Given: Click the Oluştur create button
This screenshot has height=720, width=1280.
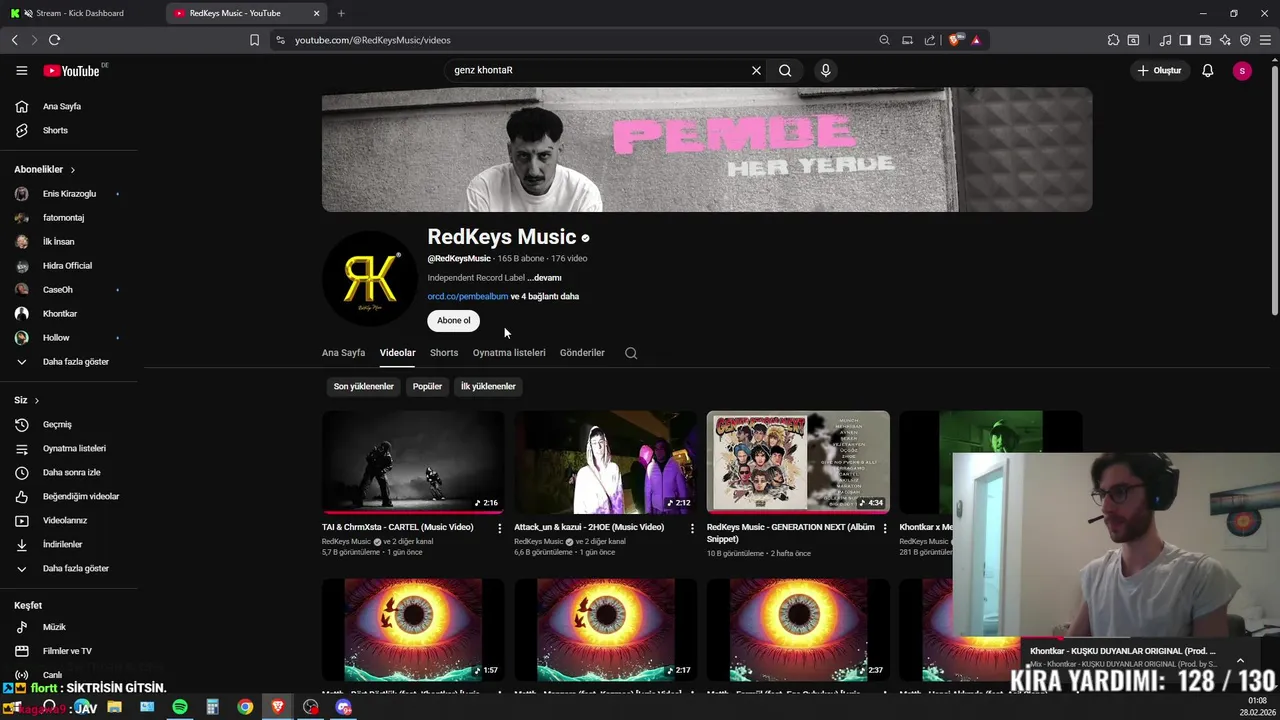Looking at the screenshot, I should coord(1159,70).
